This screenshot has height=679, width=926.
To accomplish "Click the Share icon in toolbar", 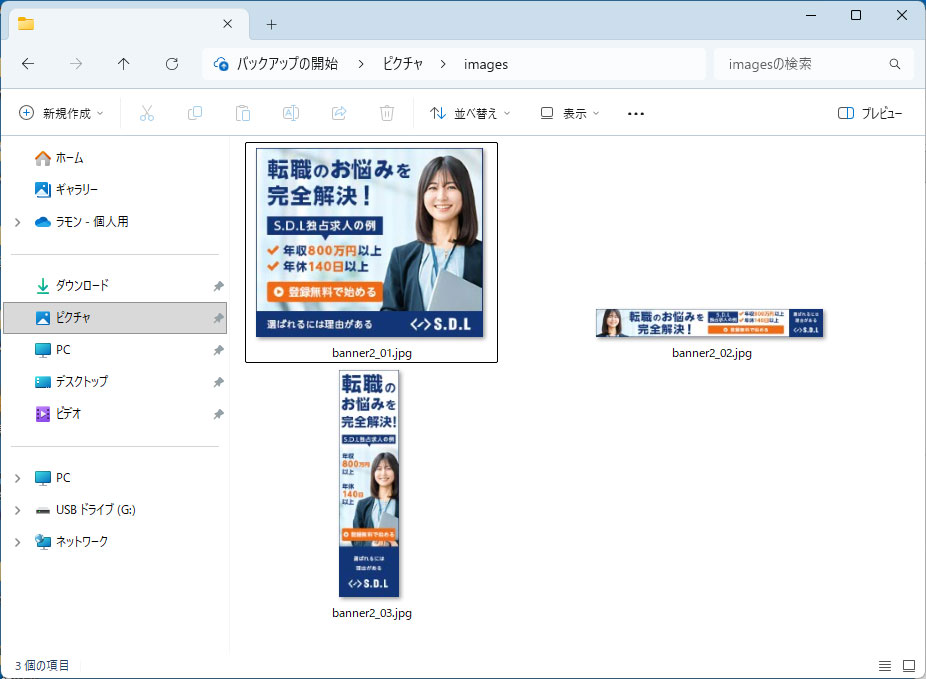I will [x=339, y=113].
